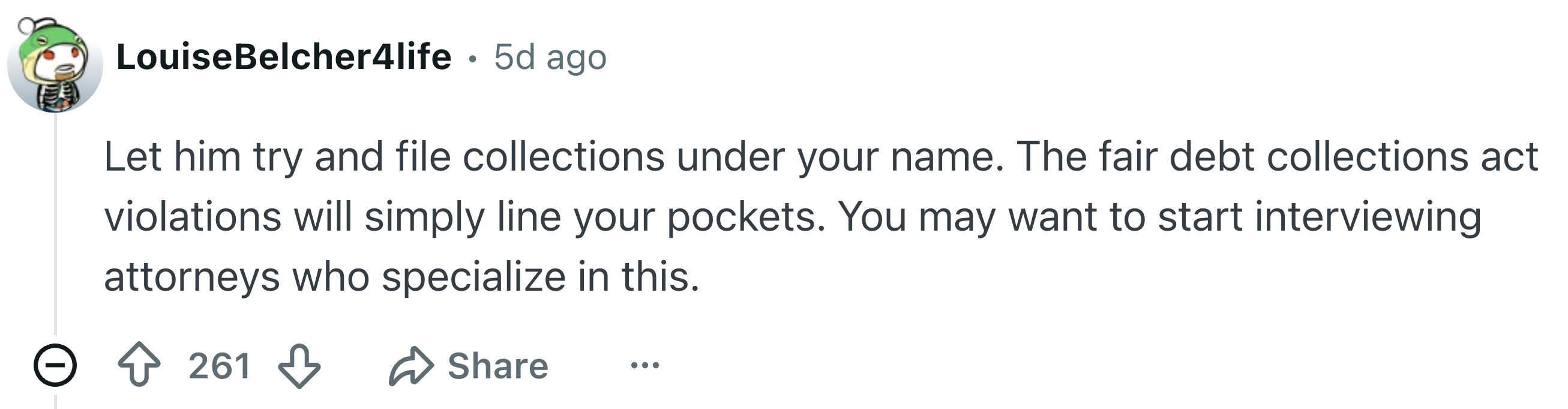The width and height of the screenshot is (1568, 409).
Task: Click the 261 vote count
Action: [220, 366]
